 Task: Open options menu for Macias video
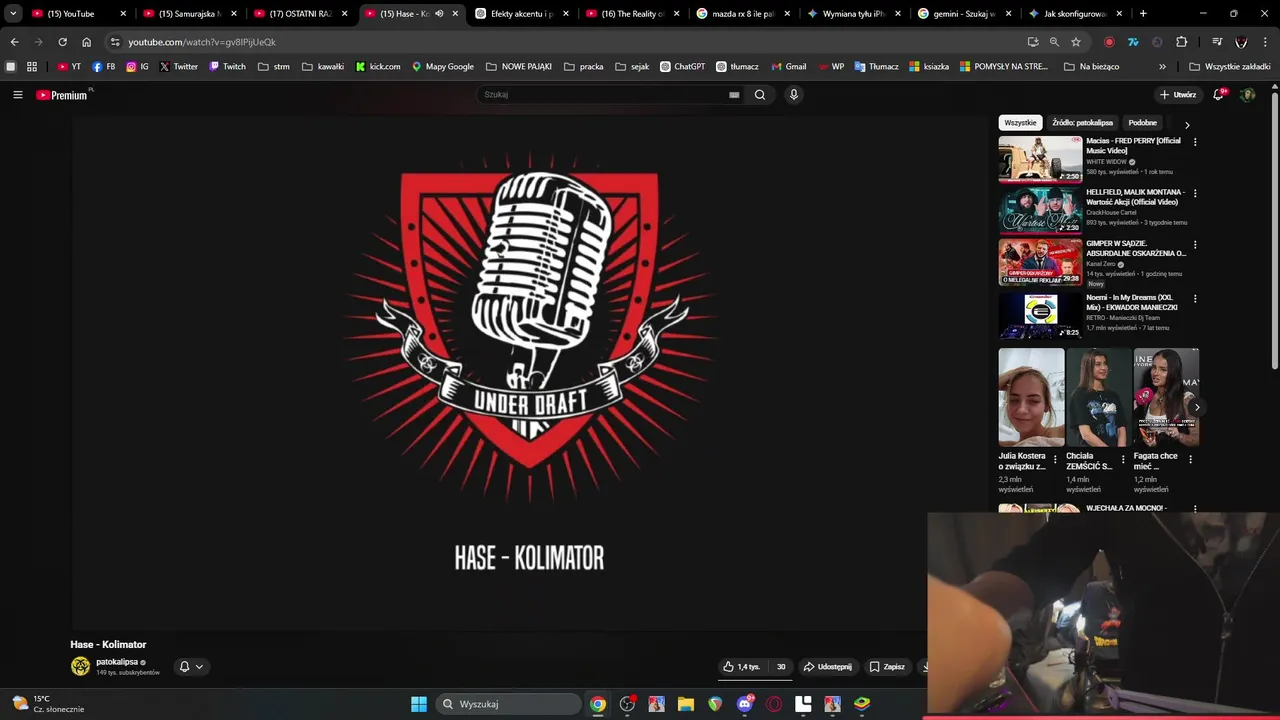coord(1195,142)
